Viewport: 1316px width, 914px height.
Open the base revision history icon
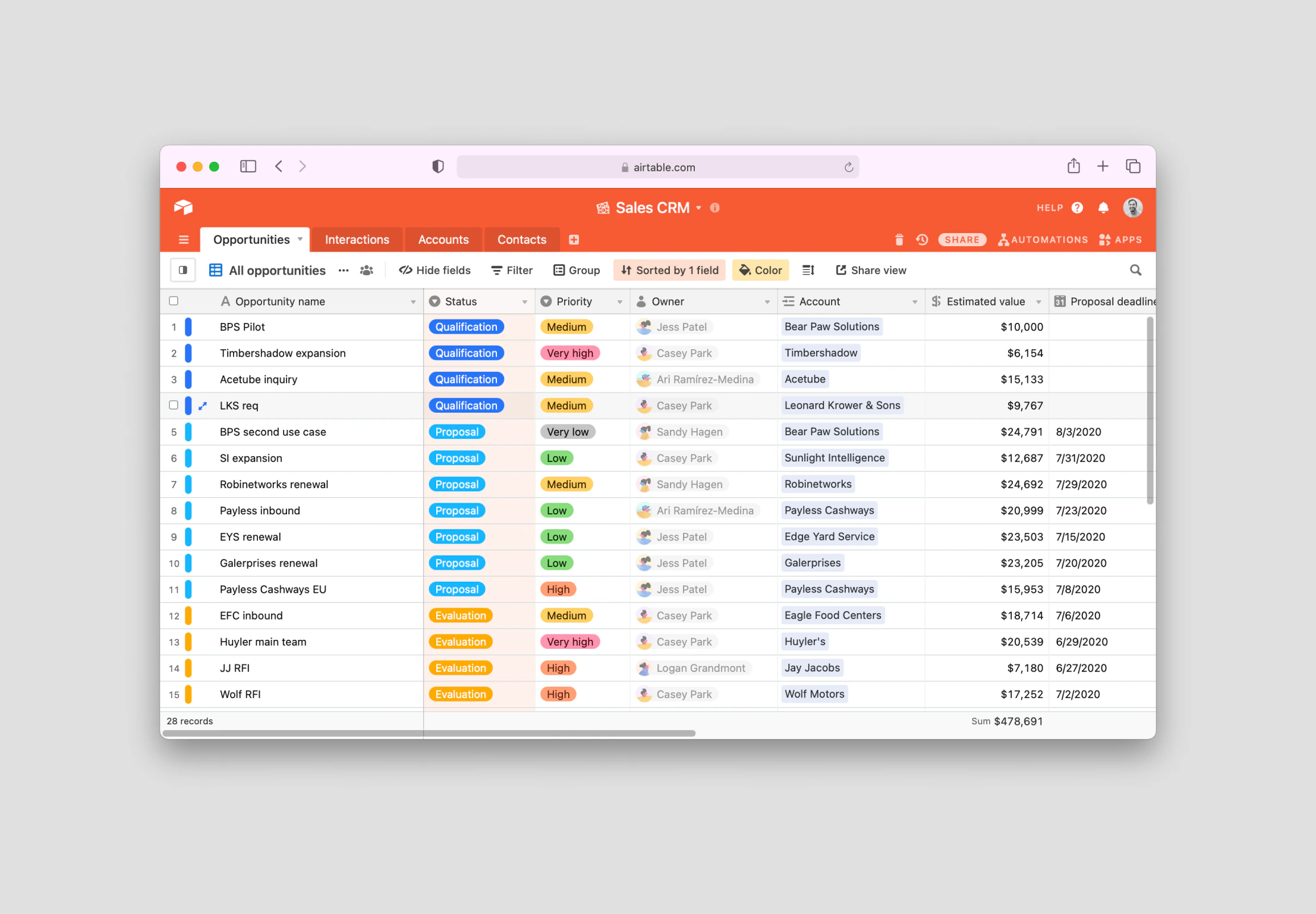coord(922,240)
